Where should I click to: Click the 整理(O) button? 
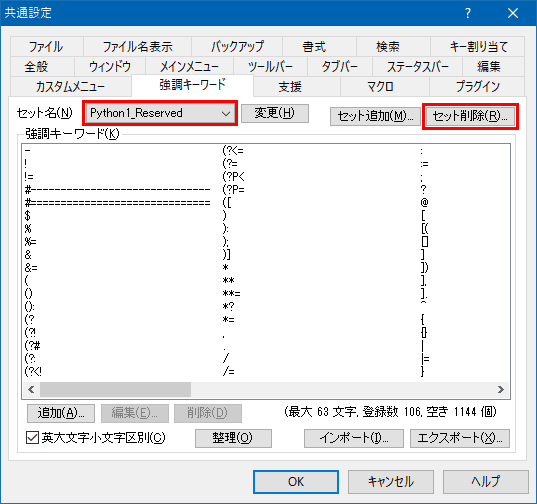point(233,438)
